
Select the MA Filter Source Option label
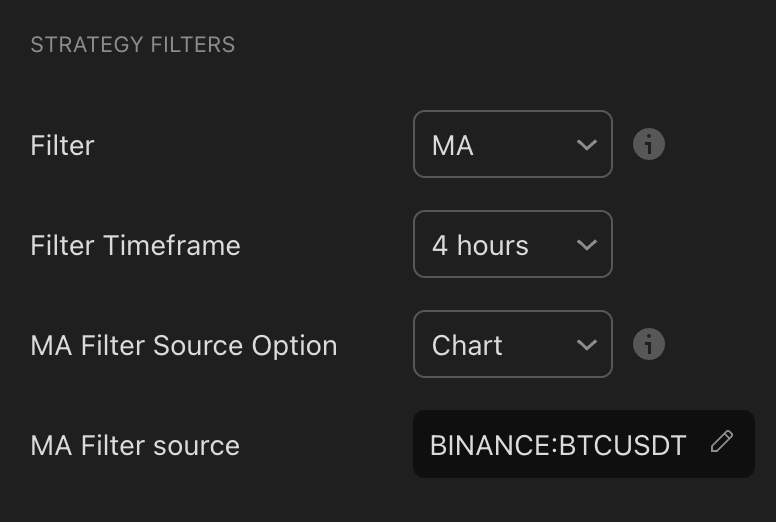(184, 345)
